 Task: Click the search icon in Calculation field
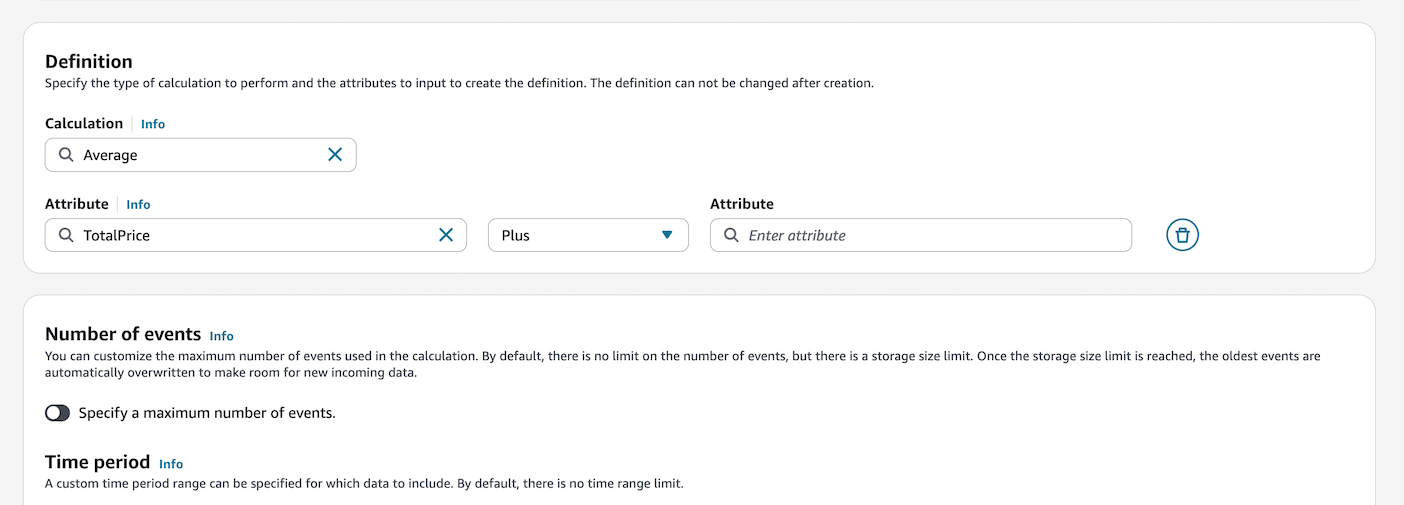coord(66,155)
